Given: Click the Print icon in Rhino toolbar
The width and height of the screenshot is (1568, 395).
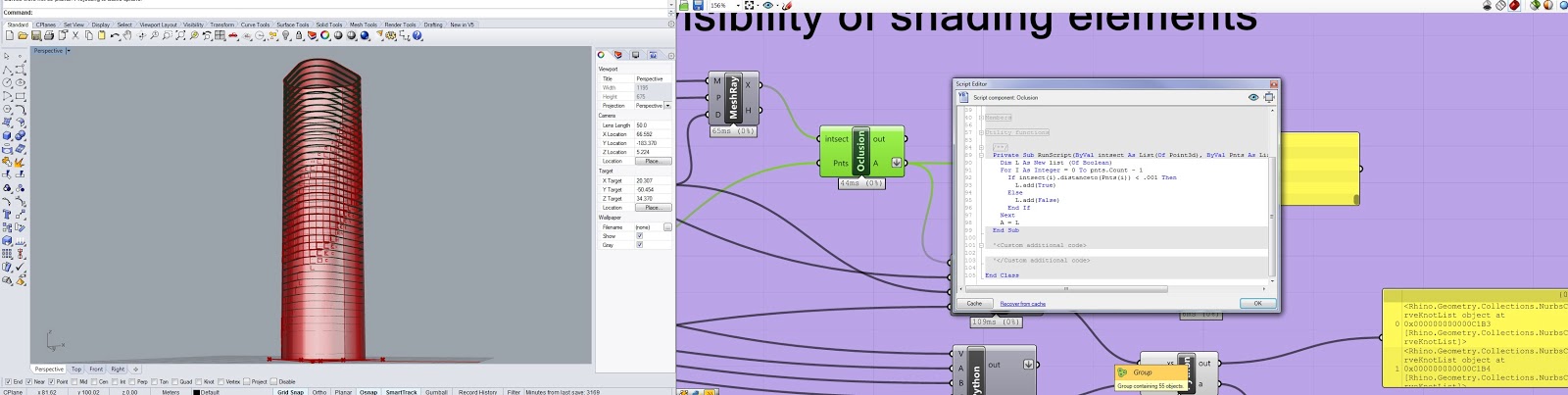Looking at the screenshot, I should (x=49, y=35).
